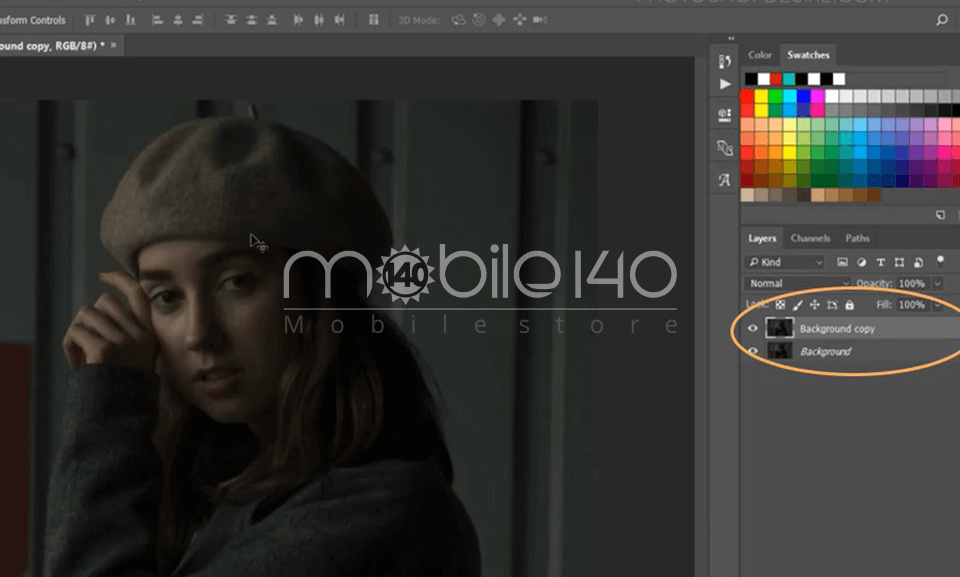This screenshot has width=960, height=577.
Task: Distribute layers by vertical centers
Action: (251, 20)
